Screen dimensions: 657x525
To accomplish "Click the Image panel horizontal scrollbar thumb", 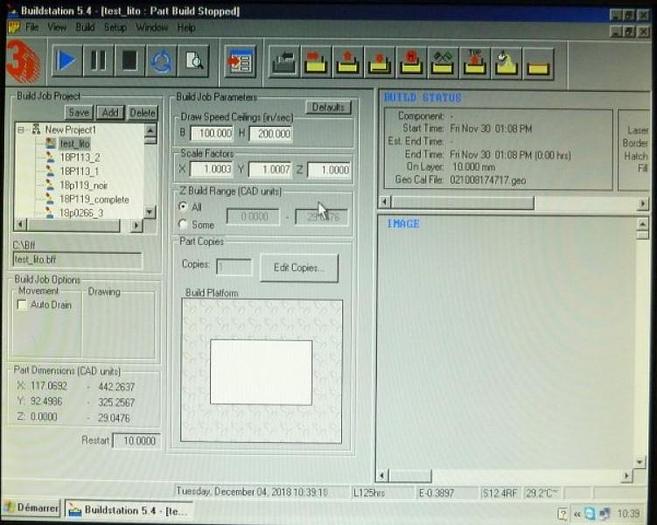I will coord(410,476).
